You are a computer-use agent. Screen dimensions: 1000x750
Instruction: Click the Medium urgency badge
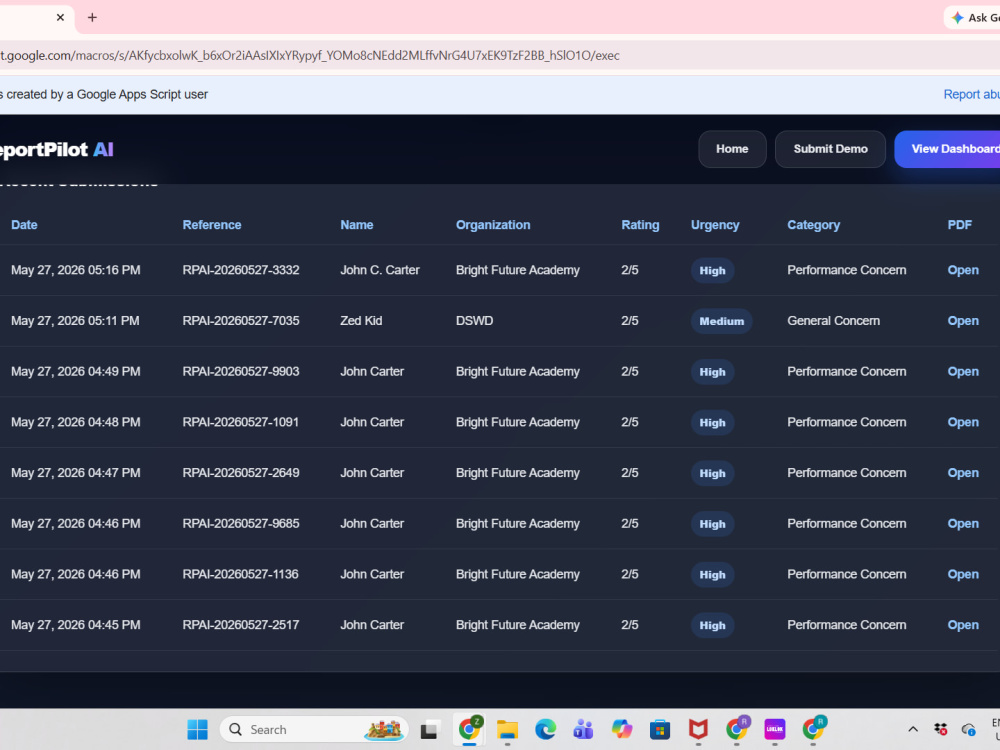coord(721,321)
